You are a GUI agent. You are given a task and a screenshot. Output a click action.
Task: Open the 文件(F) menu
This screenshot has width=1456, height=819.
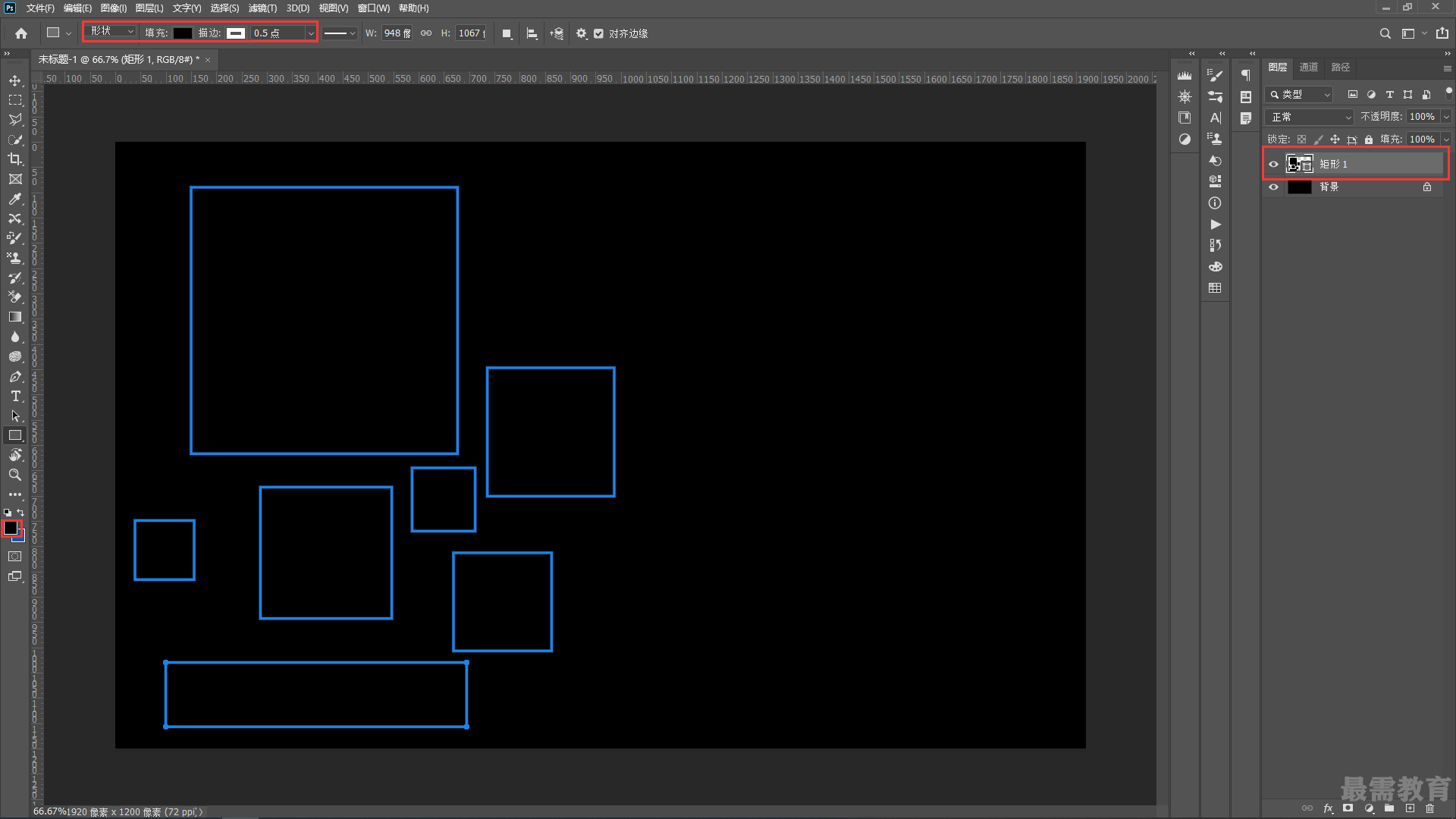[x=40, y=8]
